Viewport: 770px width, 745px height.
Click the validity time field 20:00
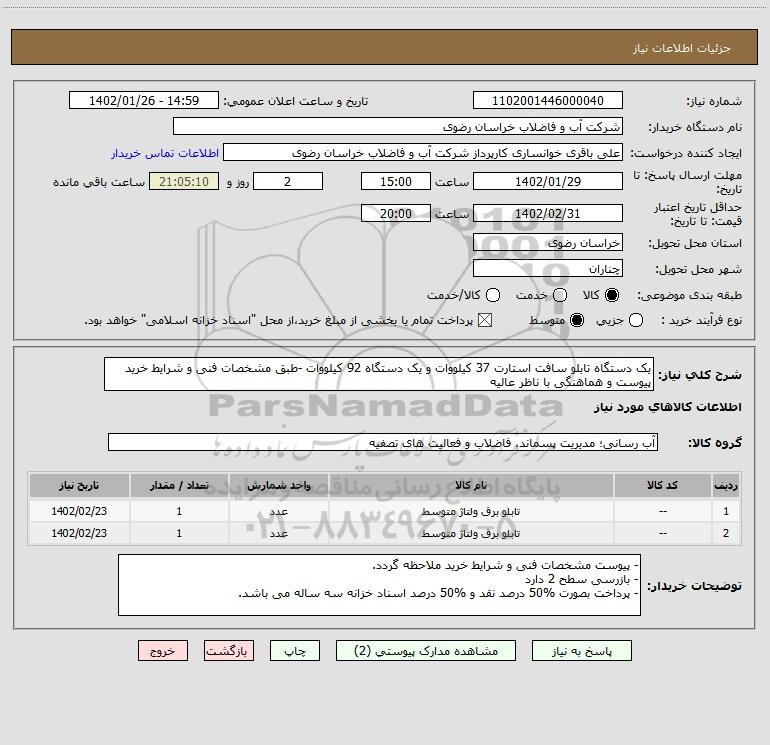coord(396,213)
